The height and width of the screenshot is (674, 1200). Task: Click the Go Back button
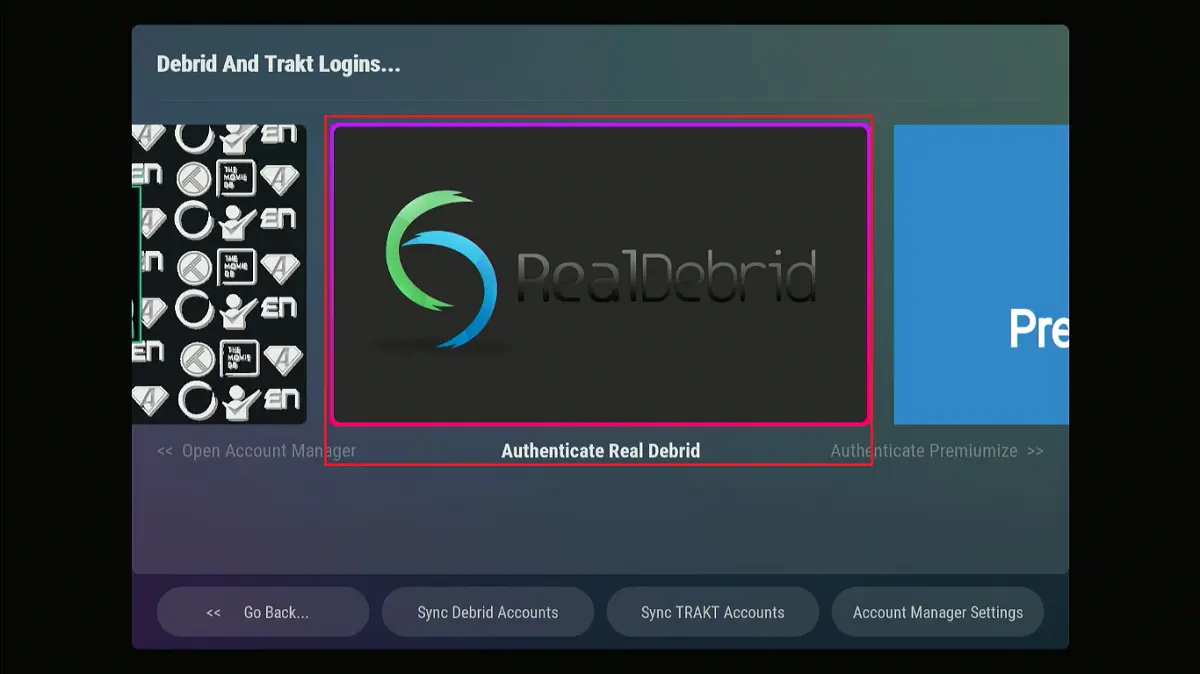pyautogui.click(x=263, y=612)
